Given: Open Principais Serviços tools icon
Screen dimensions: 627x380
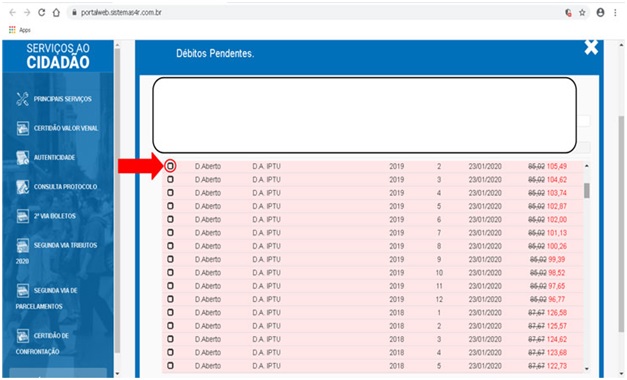Looking at the screenshot, I should point(22,99).
